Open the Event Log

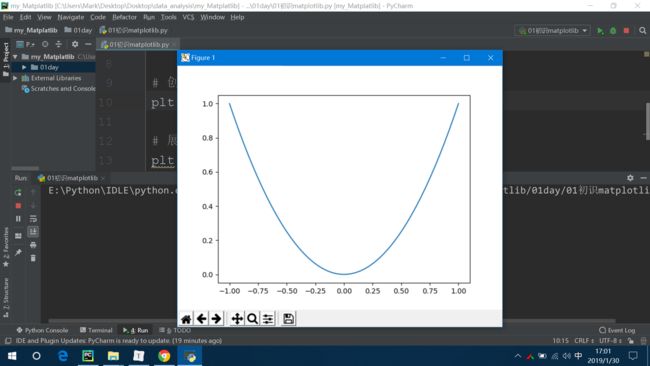click(x=617, y=330)
